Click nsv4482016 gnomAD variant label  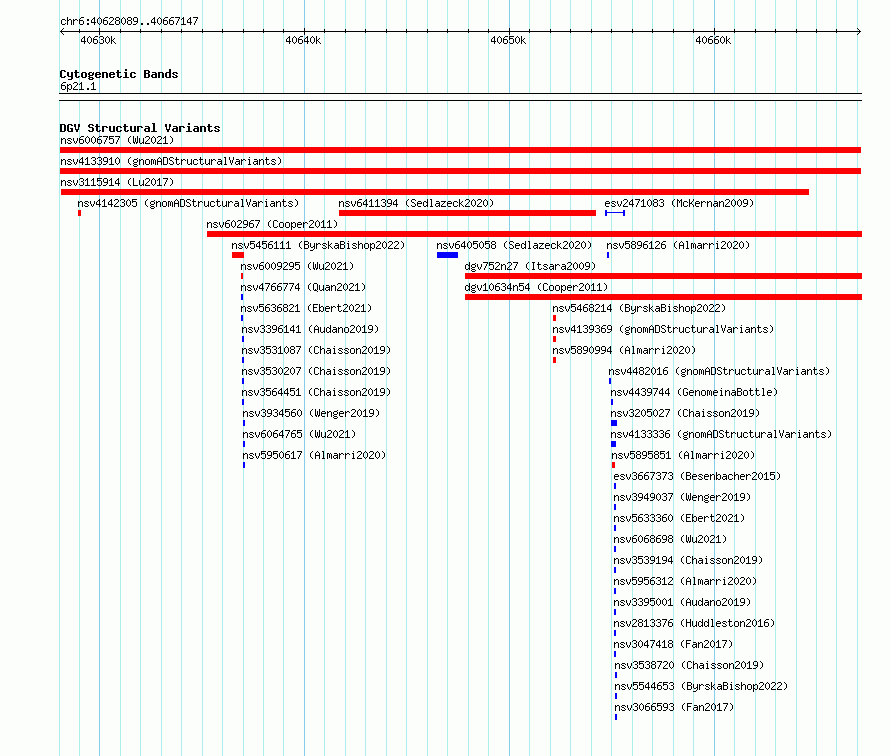click(719, 371)
